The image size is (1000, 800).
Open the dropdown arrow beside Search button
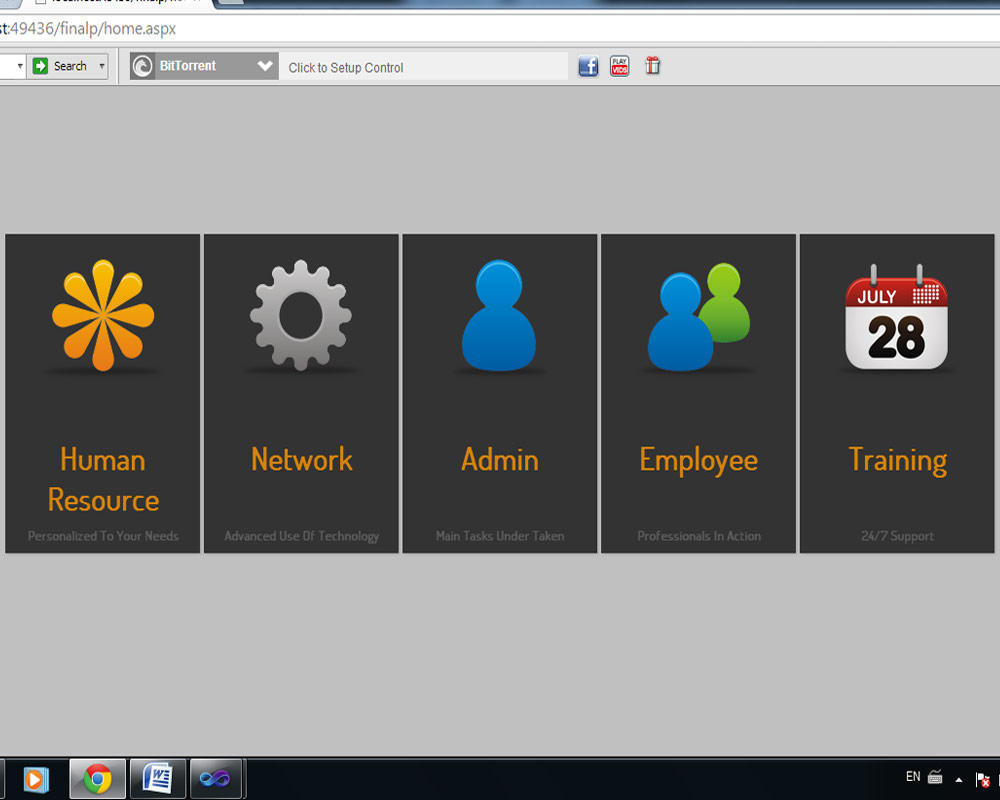pyautogui.click(x=101, y=67)
